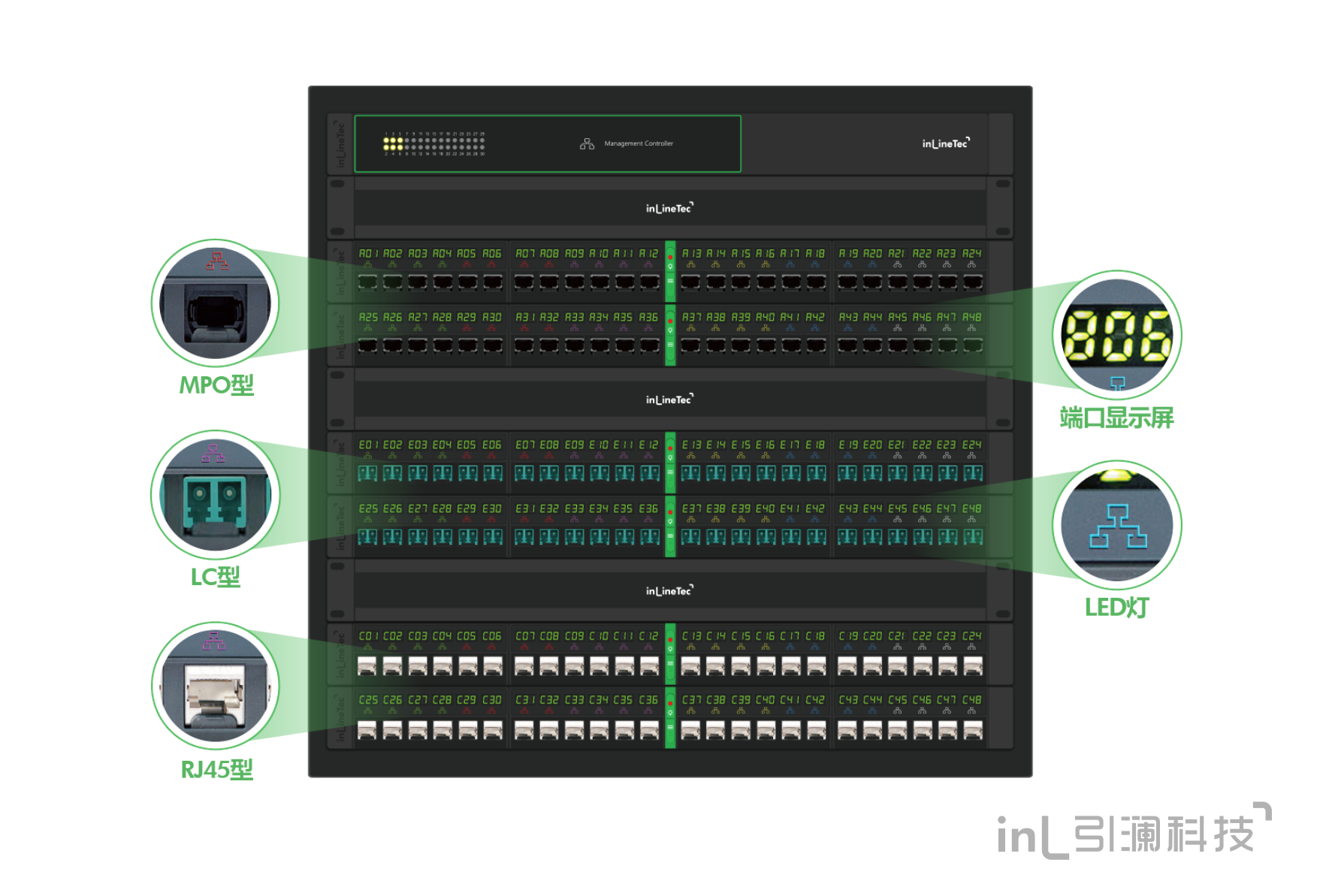1332x896 pixels.
Task: Click port label A20
Action: coord(872,254)
